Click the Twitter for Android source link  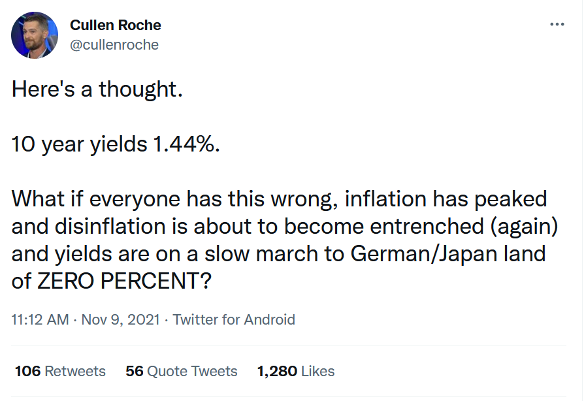point(234,320)
